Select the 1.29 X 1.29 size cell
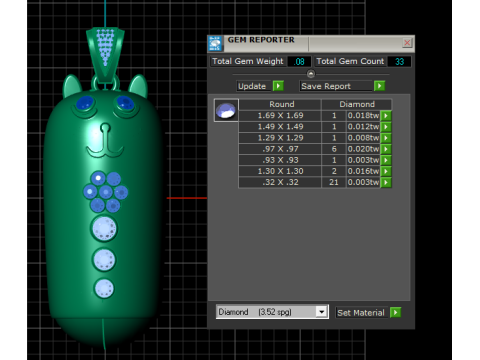 click(x=280, y=138)
